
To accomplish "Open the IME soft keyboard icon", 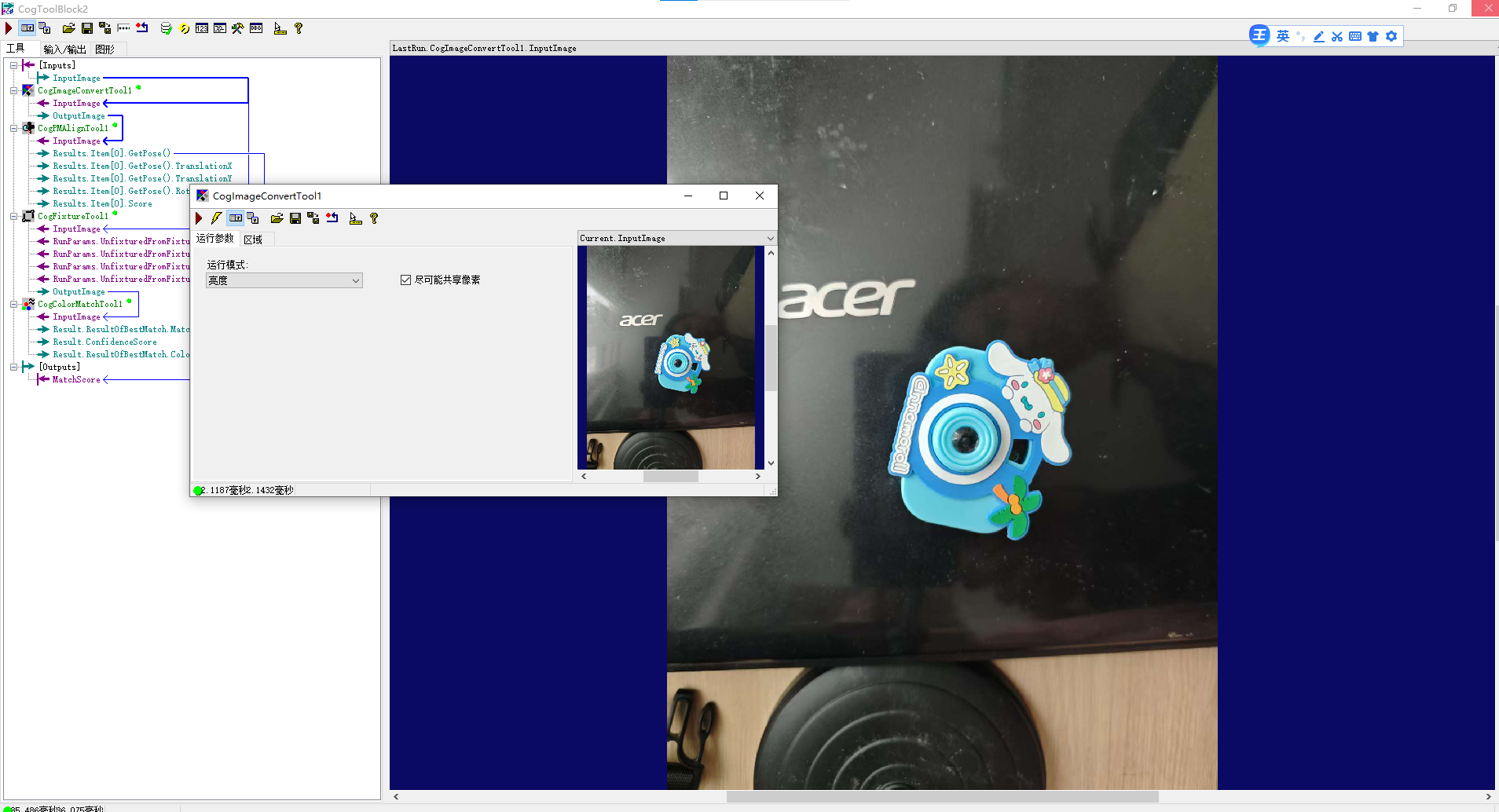I will click(1355, 36).
